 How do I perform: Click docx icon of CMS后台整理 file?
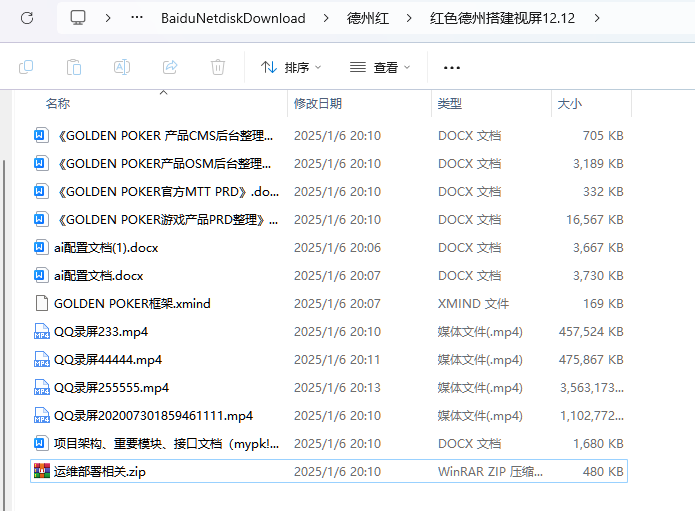pos(41,135)
